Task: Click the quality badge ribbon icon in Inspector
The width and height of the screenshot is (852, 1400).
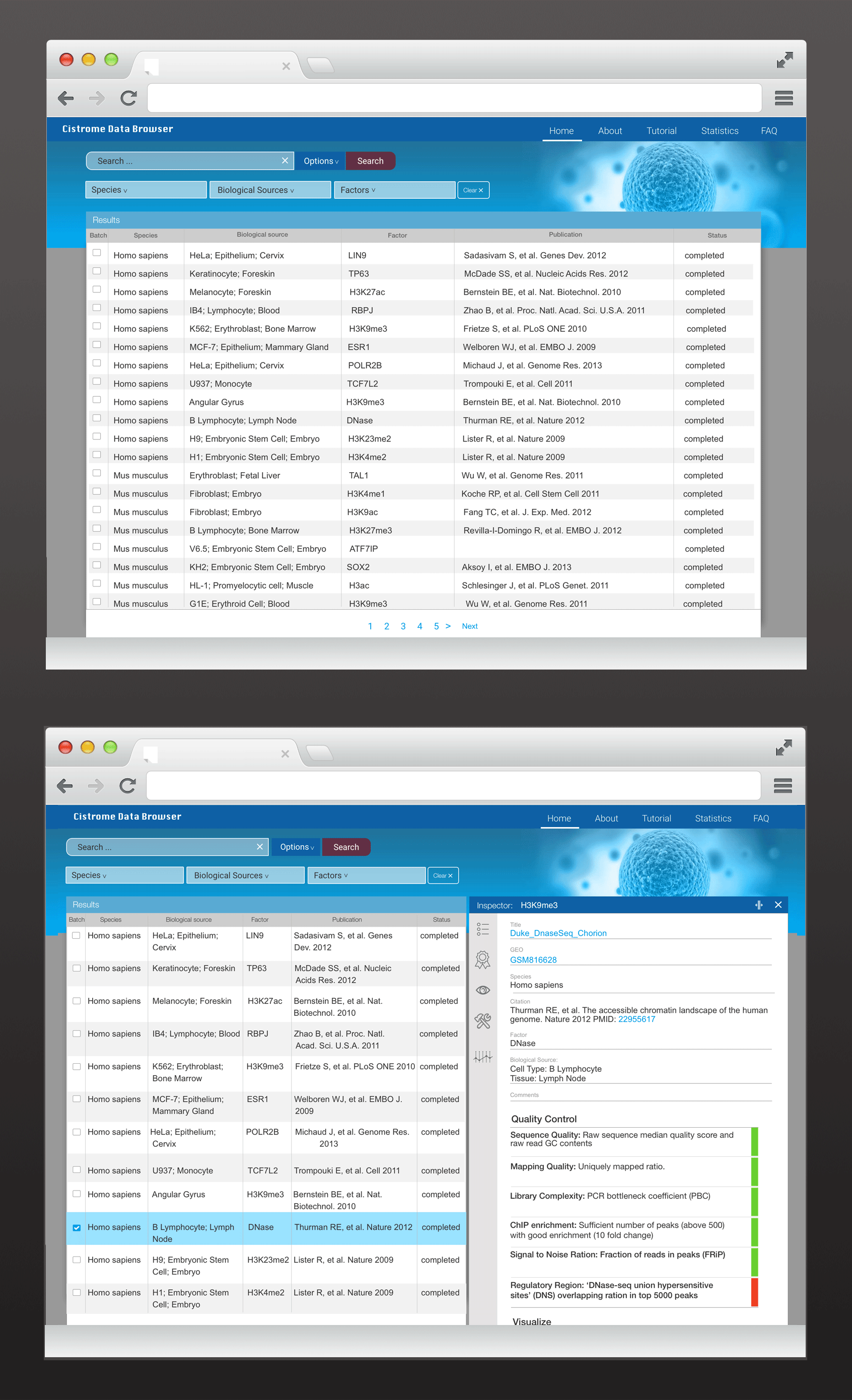Action: coord(482,960)
